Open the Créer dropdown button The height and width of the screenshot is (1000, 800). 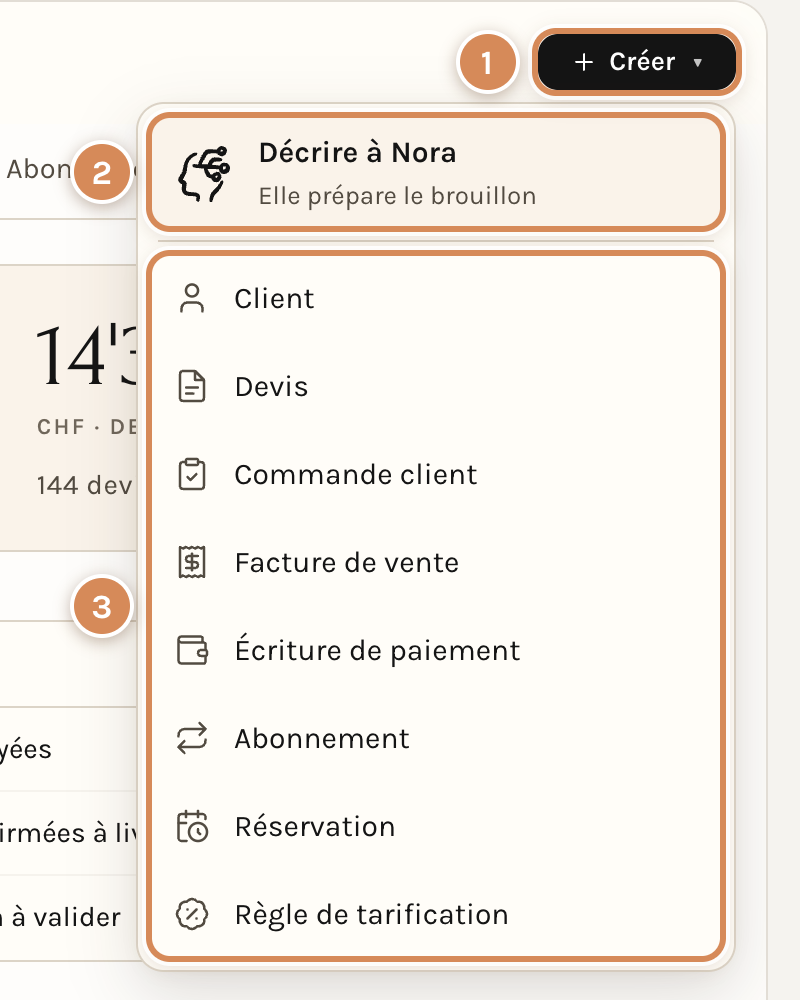(x=637, y=62)
